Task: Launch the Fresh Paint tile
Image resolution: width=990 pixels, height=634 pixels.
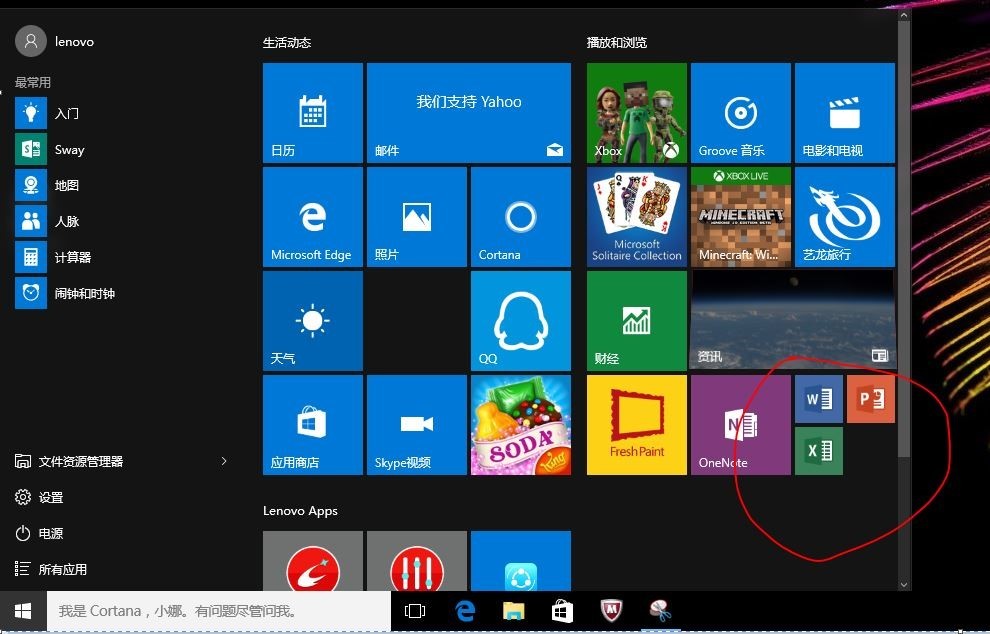Action: click(x=637, y=425)
